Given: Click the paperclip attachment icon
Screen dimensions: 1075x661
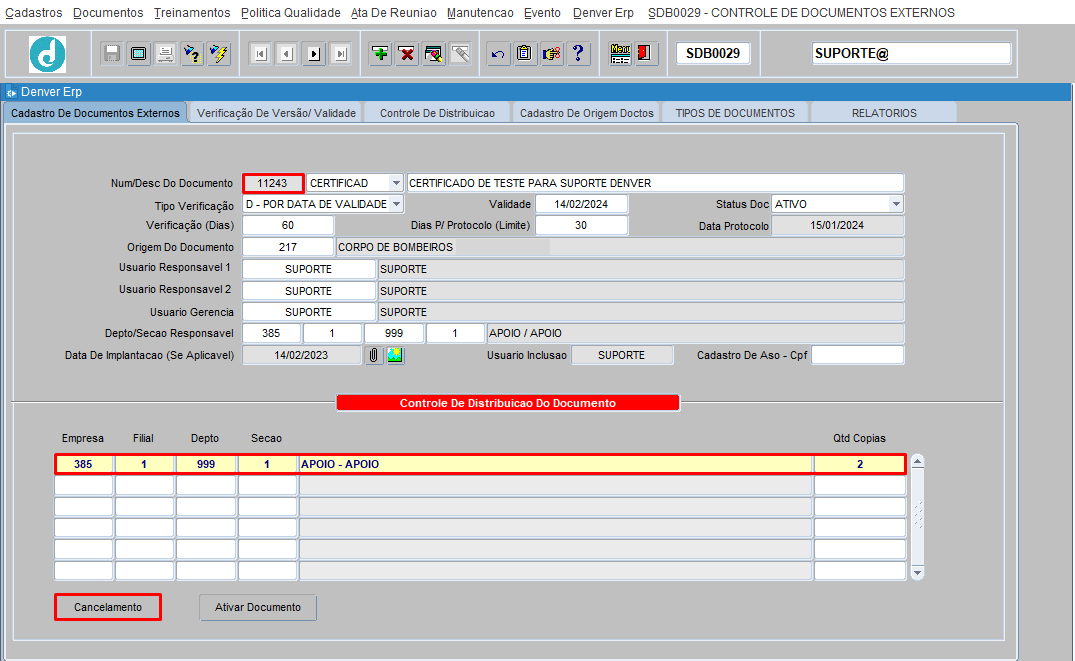Looking at the screenshot, I should tap(374, 355).
